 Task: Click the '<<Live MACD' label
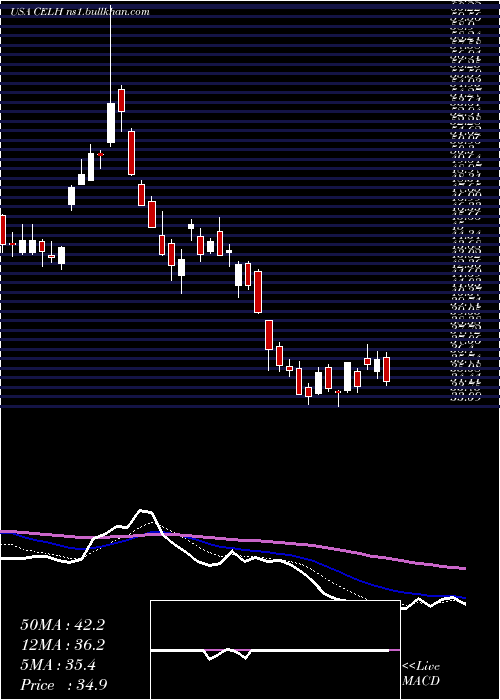tap(421, 674)
